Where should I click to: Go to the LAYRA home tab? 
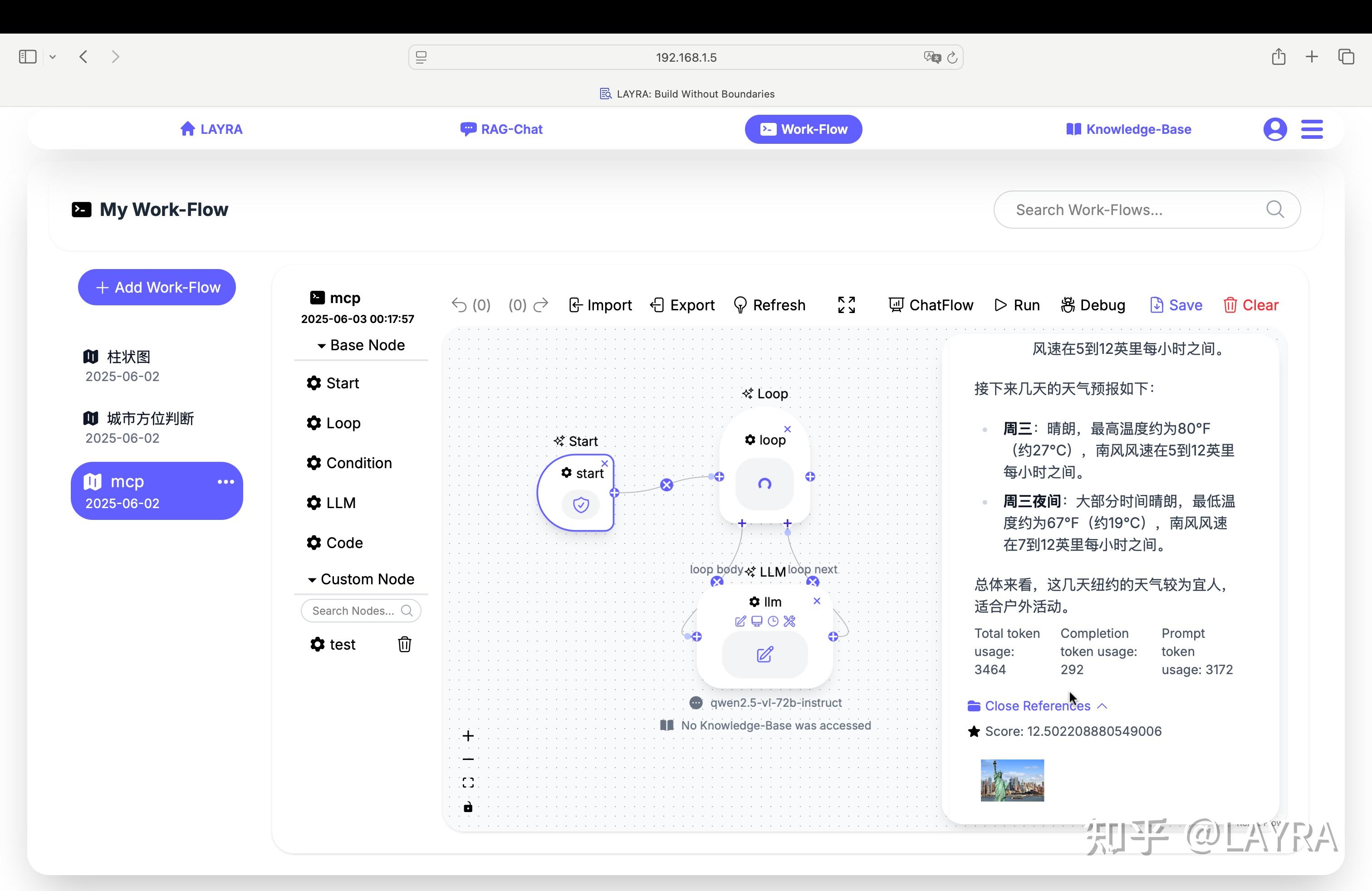point(211,129)
